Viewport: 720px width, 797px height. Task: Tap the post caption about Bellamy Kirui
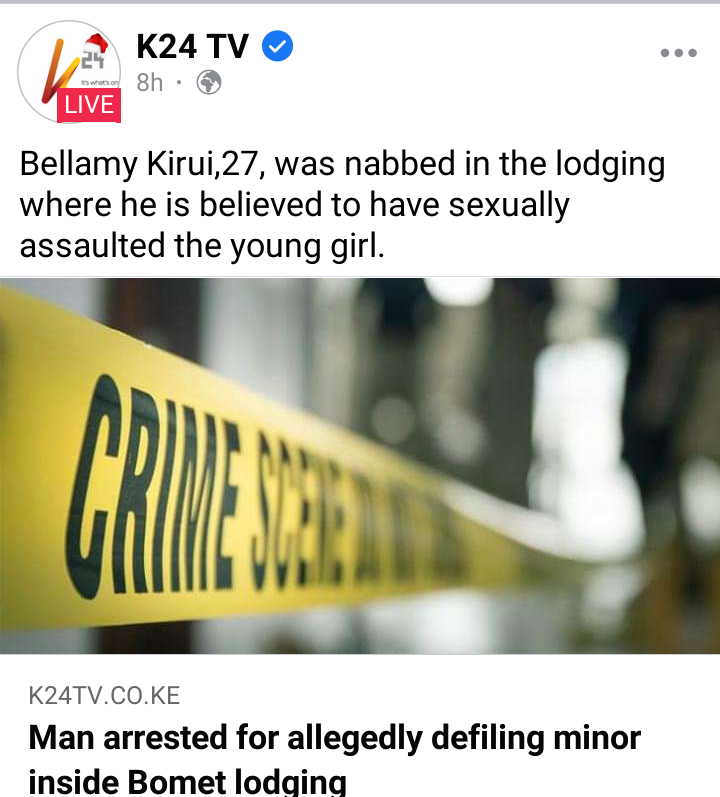point(342,204)
